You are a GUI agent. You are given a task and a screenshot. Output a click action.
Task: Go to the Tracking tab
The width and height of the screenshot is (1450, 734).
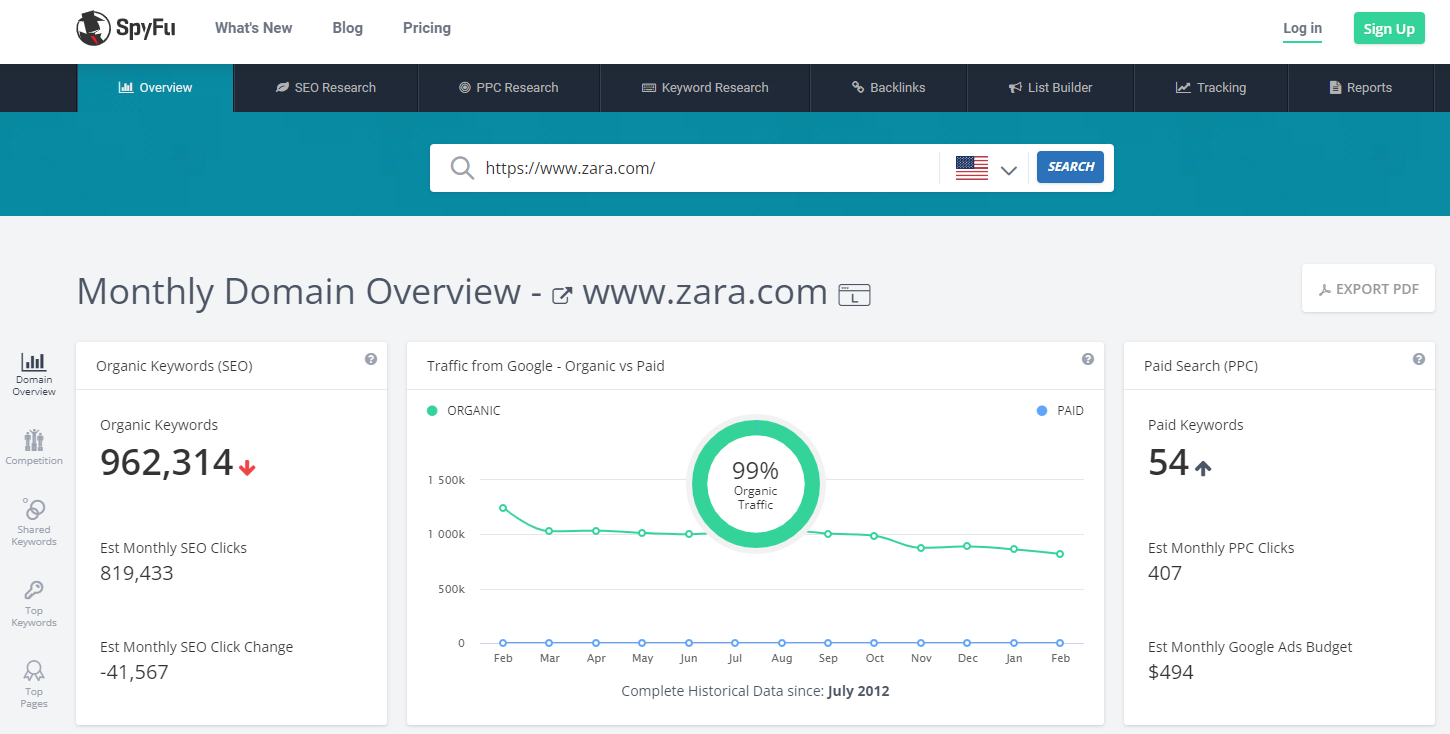pyautogui.click(x=1210, y=88)
